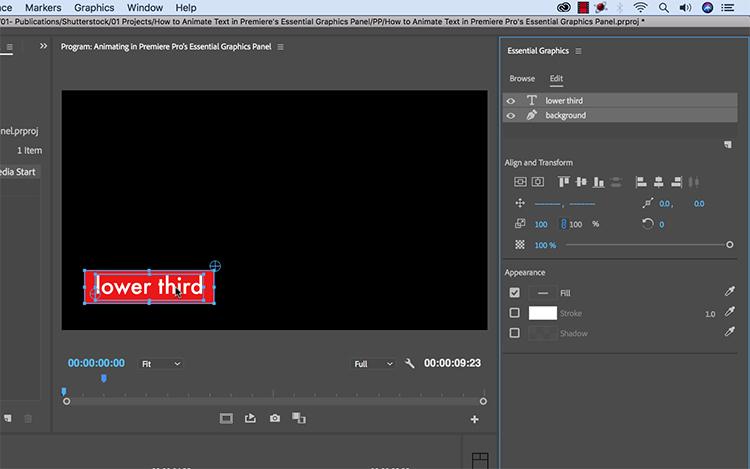Screen dimensions: 750x469
Task: Open the Fill color swatch
Action: pyautogui.click(x=542, y=293)
